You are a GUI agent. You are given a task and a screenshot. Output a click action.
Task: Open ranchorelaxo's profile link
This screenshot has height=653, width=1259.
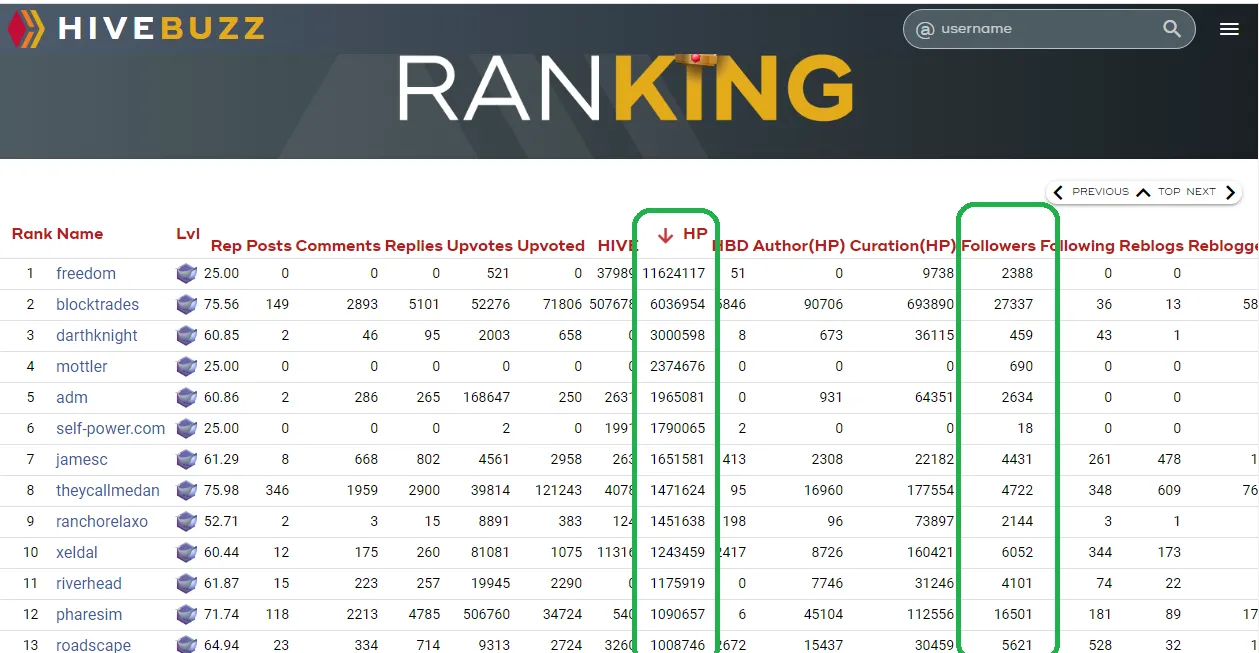tap(102, 521)
